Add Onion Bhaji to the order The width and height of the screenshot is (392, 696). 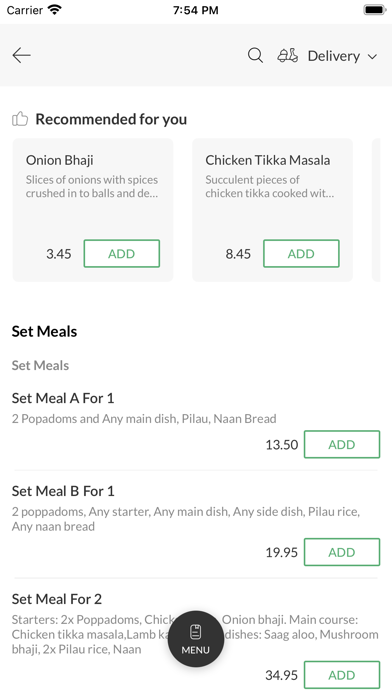122,253
